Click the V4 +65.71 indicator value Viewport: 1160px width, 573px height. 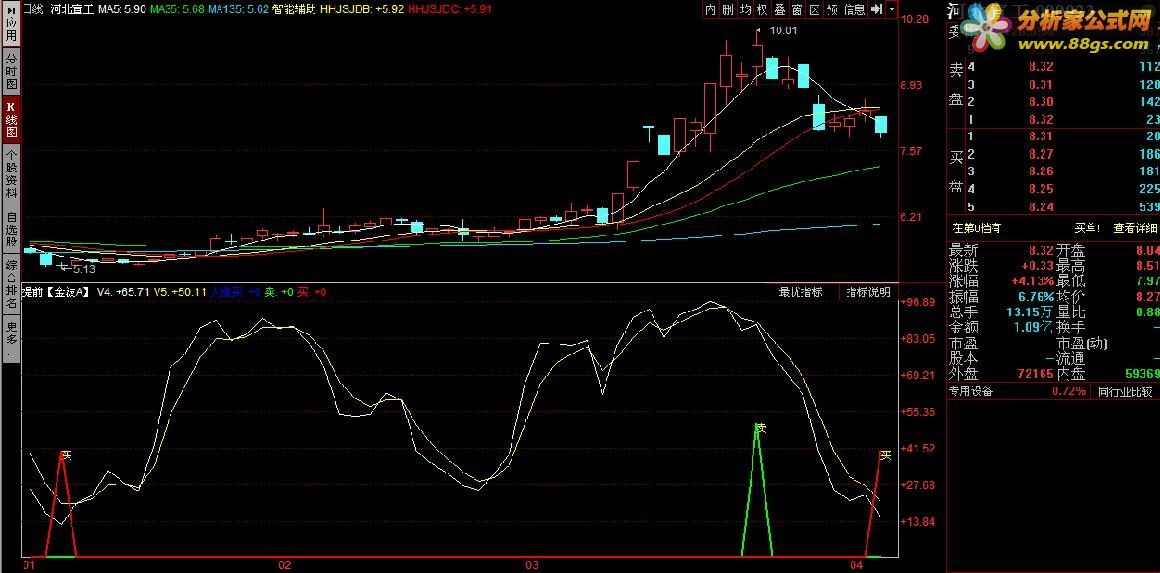tap(121, 292)
